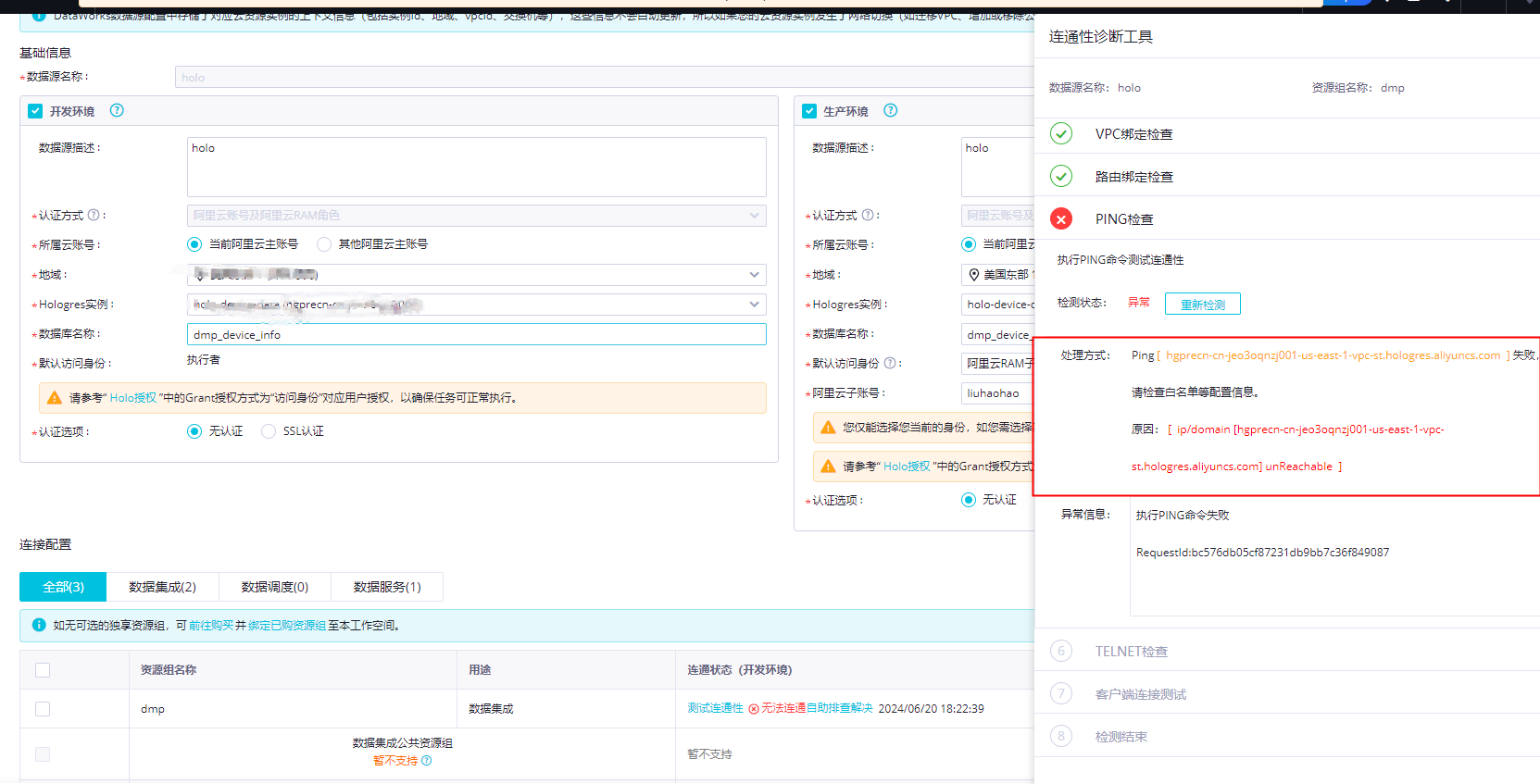Viewport: 1540px width, 784px height.
Task: Click 客户端连接测试 step label
Action: [x=1140, y=694]
